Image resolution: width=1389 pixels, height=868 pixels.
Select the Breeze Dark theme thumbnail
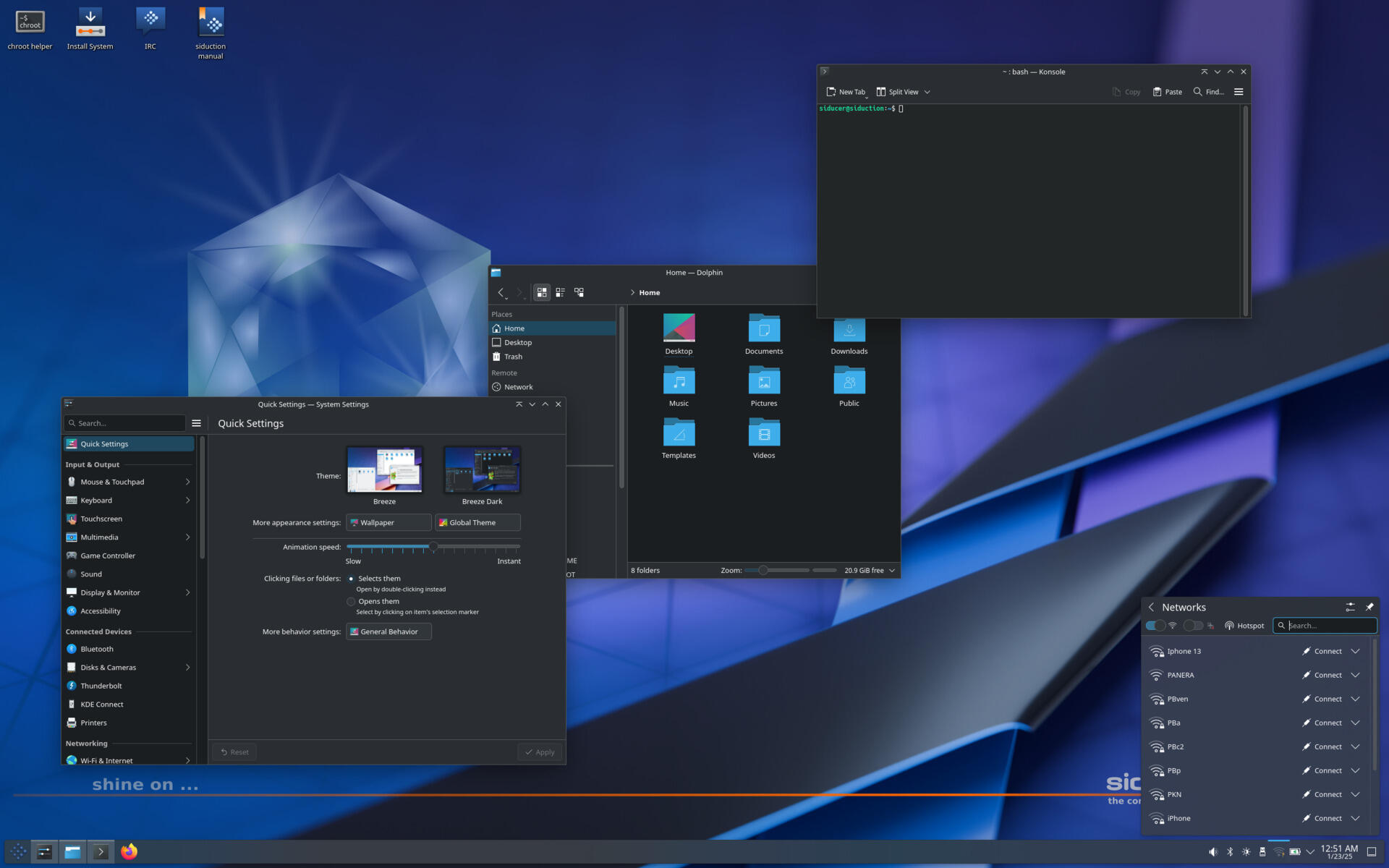coord(482,469)
